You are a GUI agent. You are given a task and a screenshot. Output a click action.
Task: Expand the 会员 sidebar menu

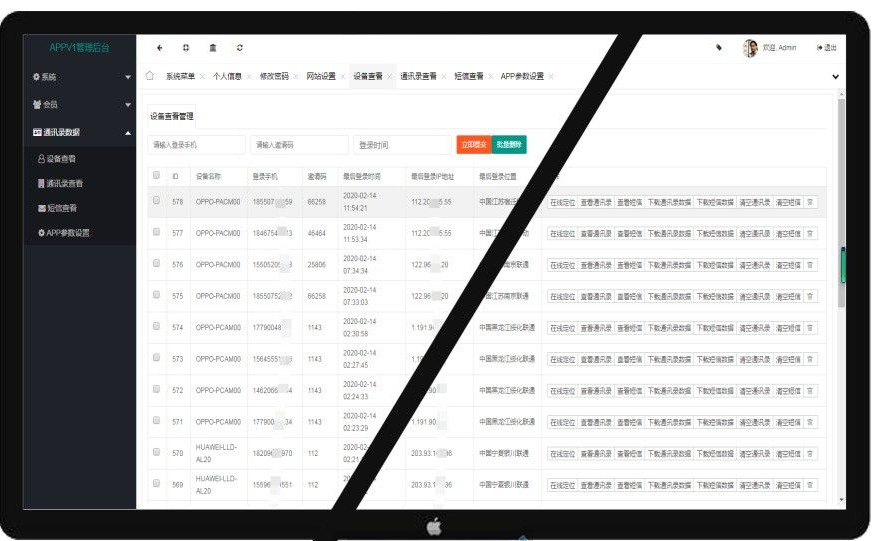(79, 104)
